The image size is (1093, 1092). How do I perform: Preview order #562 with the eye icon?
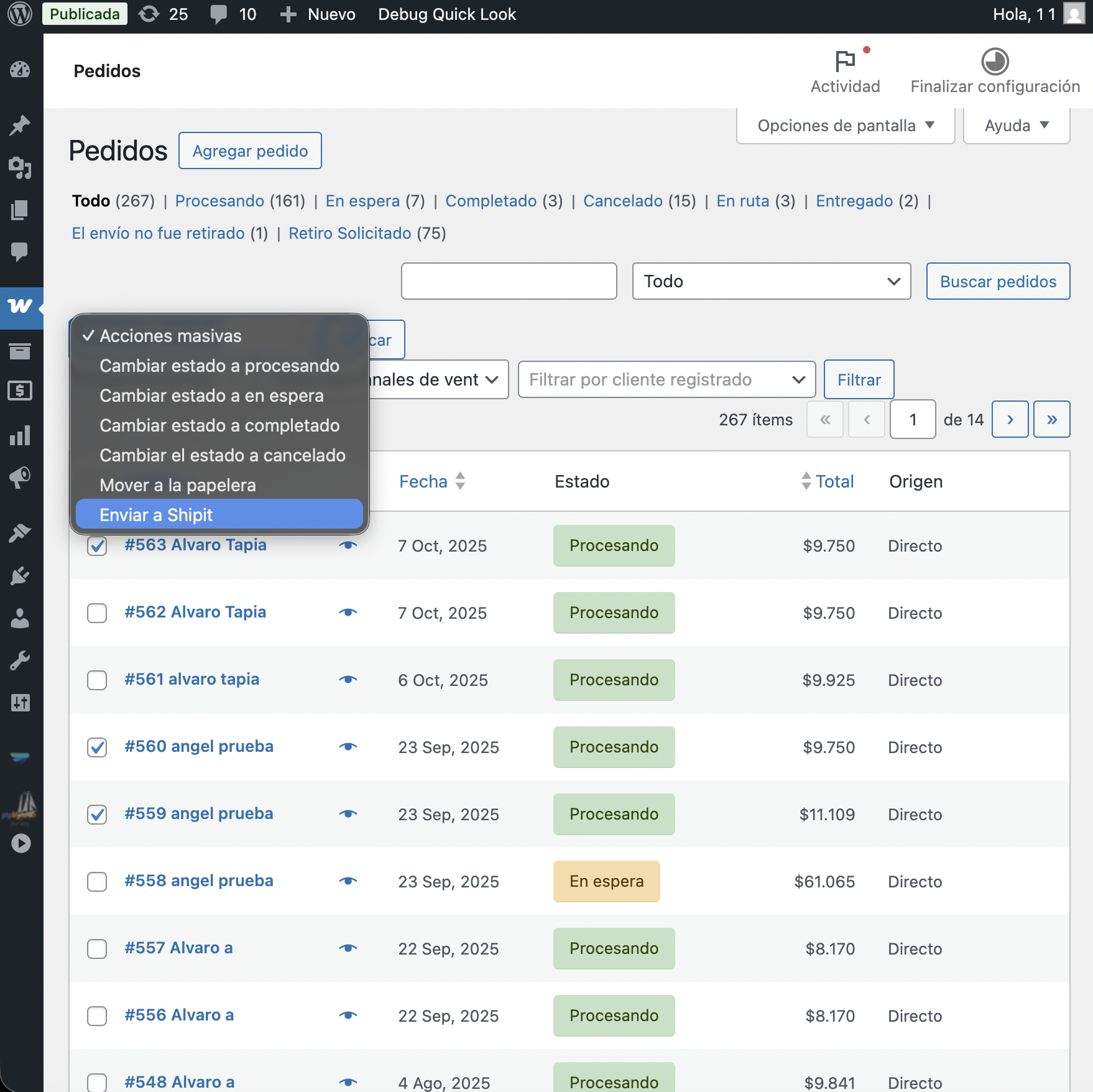tap(348, 613)
